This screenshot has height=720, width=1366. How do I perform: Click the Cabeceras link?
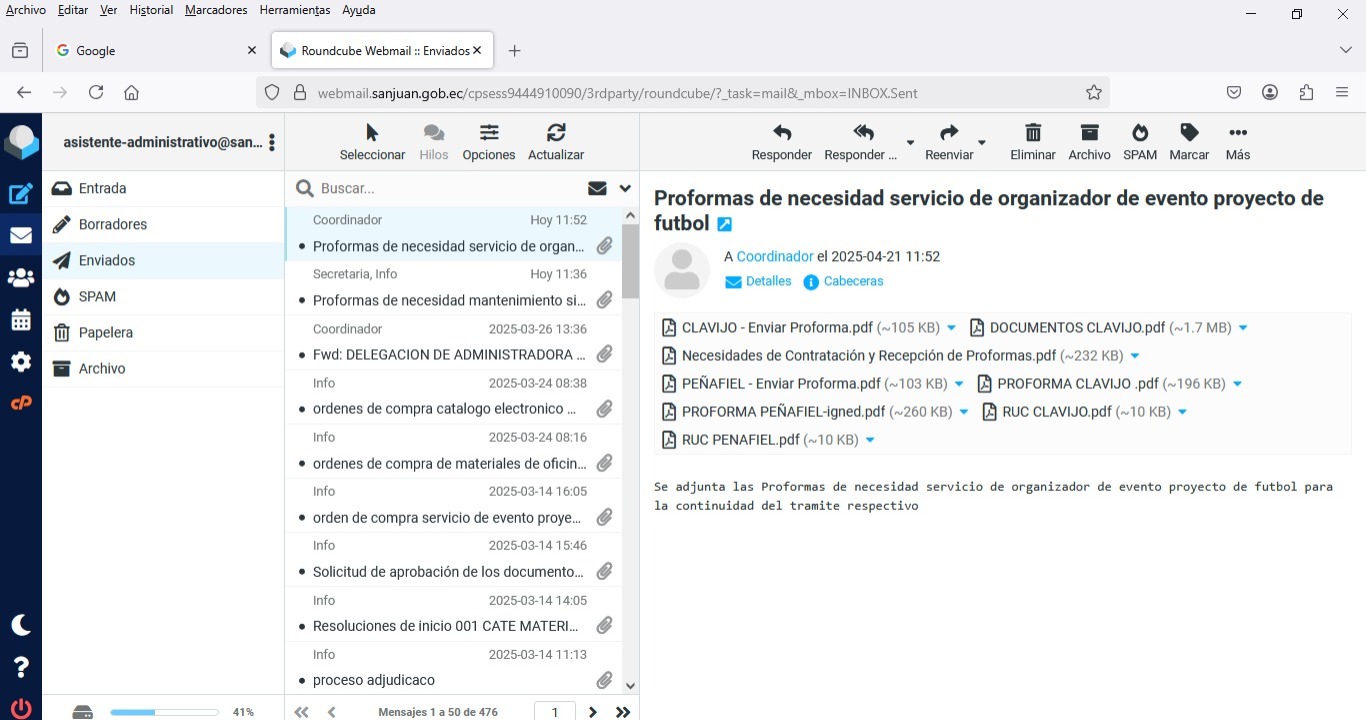853,282
